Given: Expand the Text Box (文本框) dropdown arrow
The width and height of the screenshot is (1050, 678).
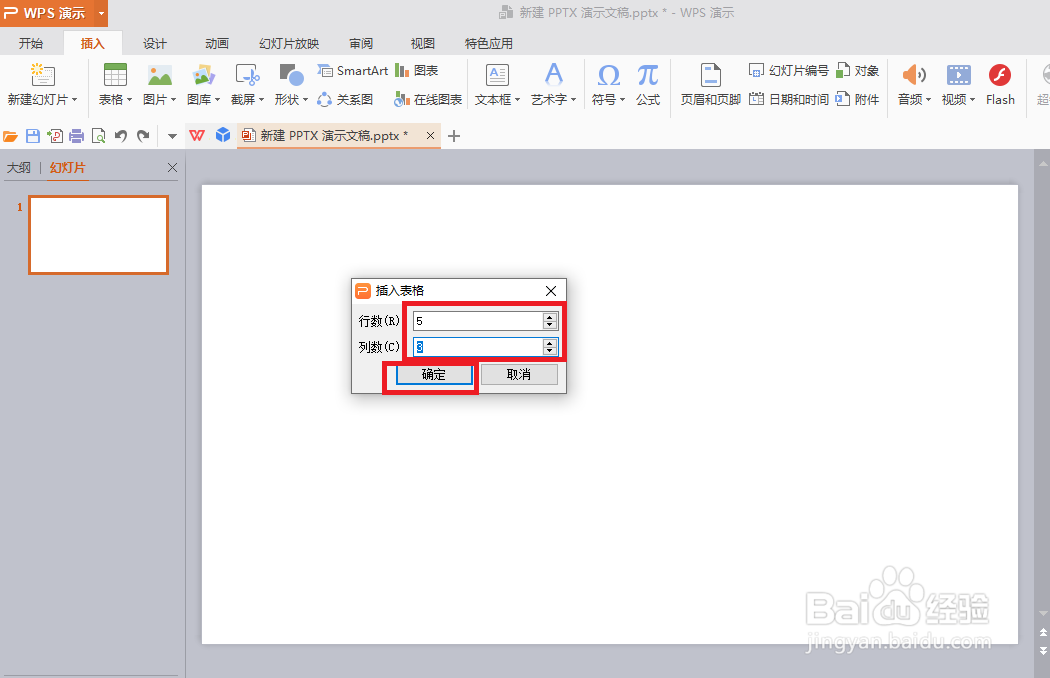Looking at the screenshot, I should tap(518, 100).
